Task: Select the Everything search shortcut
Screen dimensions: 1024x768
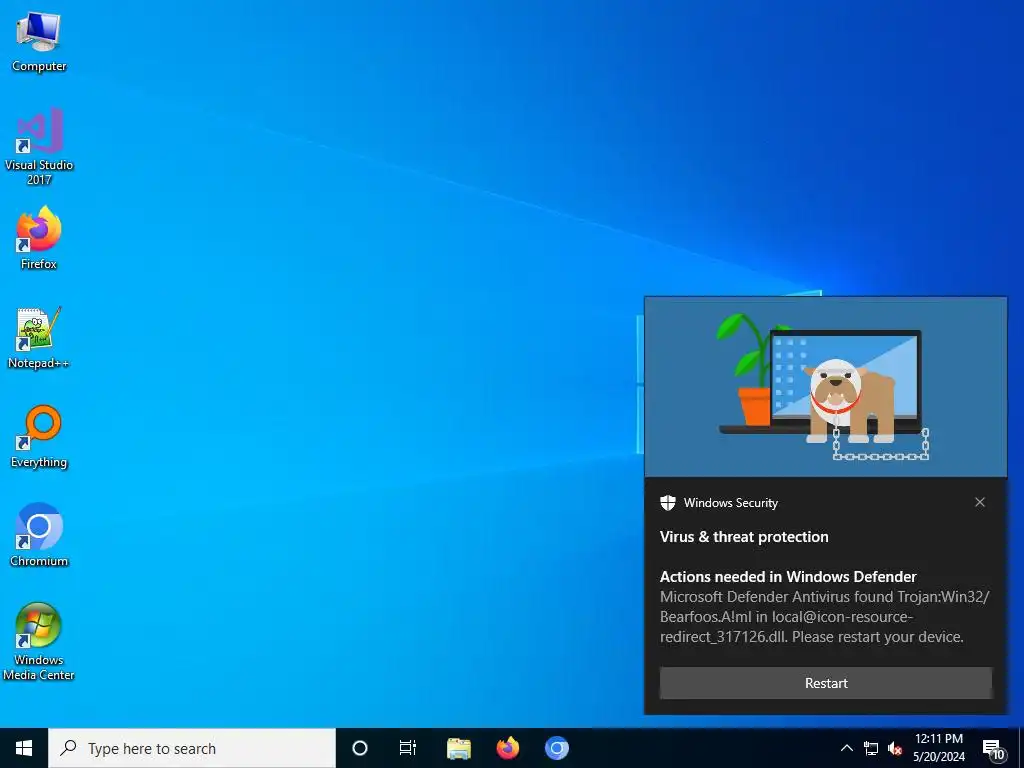Action: [39, 436]
